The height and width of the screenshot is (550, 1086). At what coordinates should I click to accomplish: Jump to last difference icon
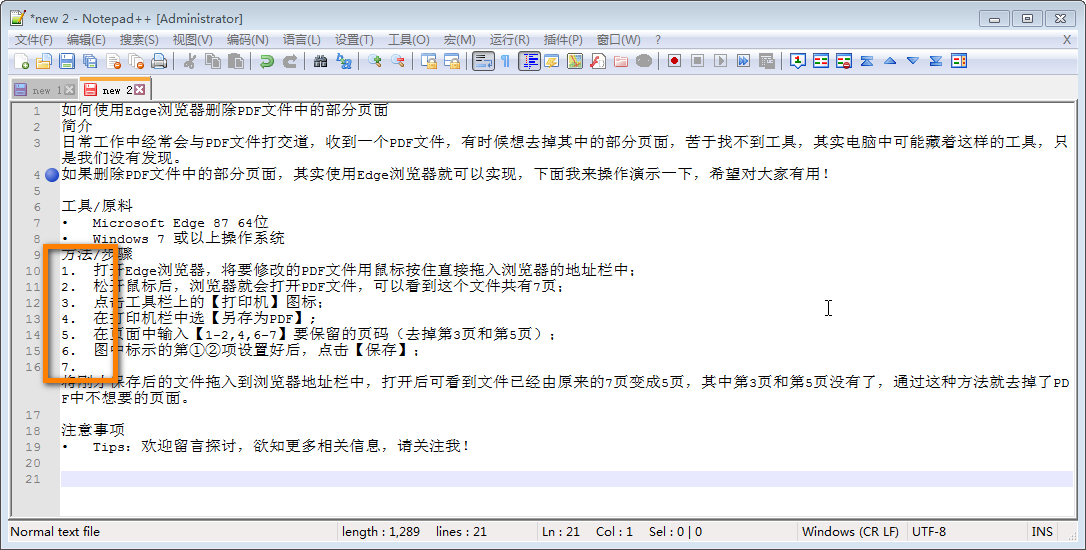936,61
